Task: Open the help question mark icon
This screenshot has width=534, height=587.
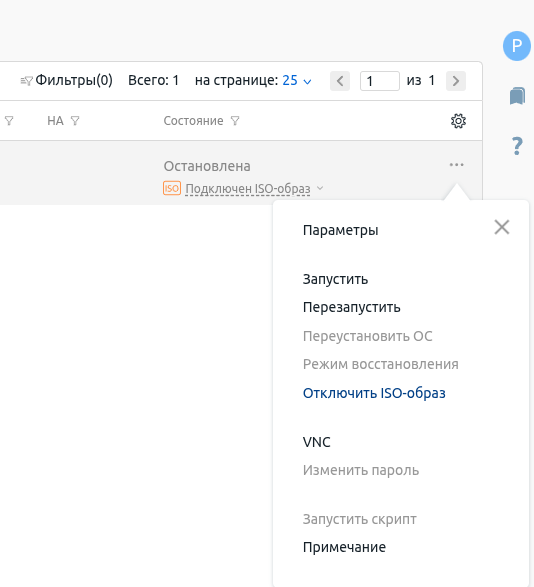Action: point(517,146)
